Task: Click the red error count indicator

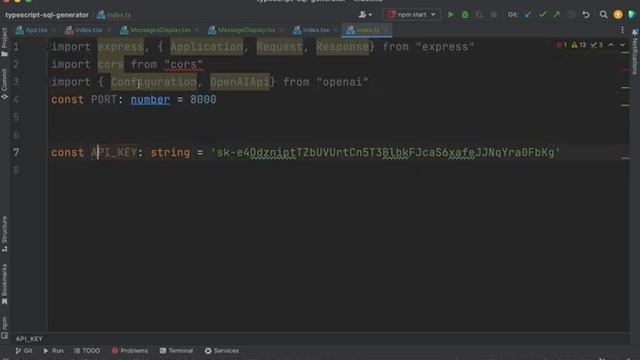Action: tap(562, 45)
